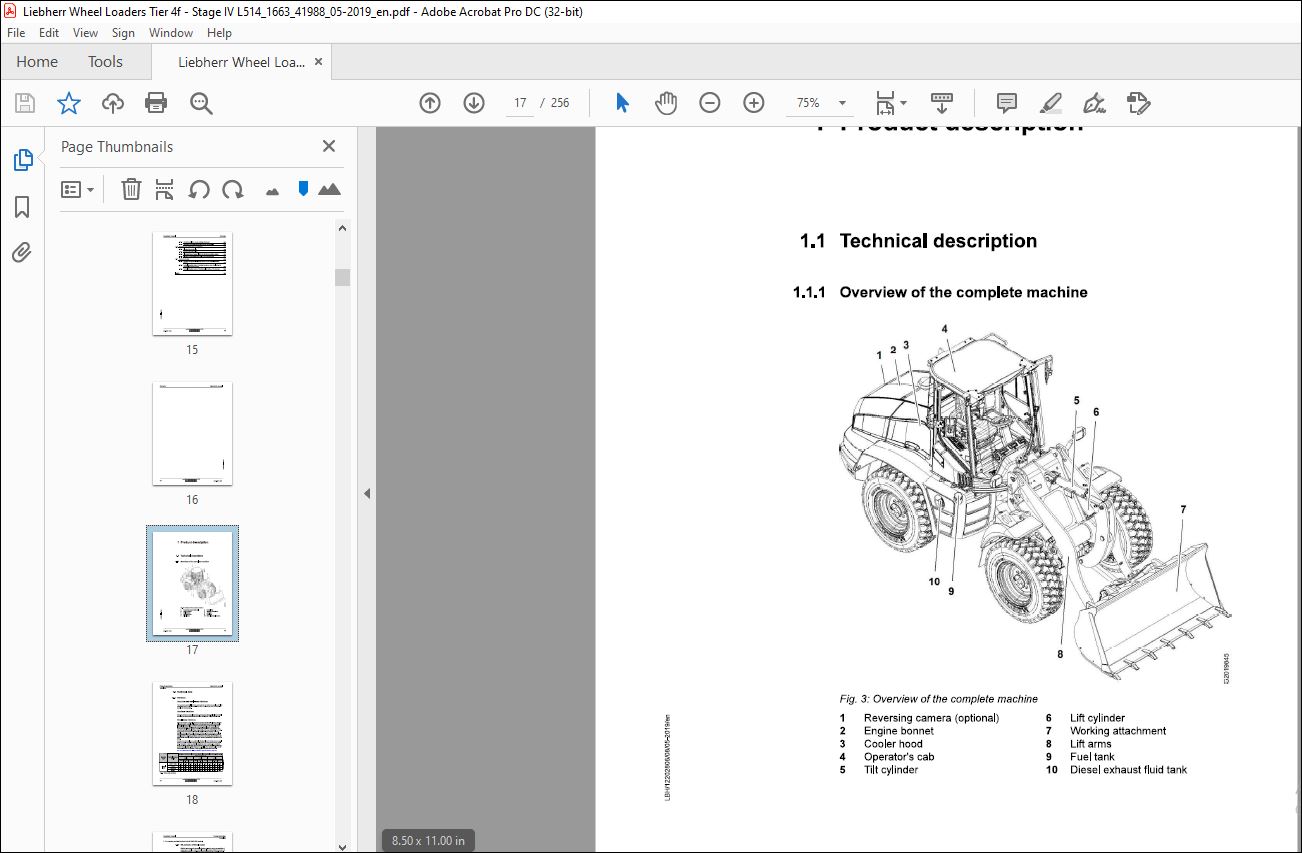1302x853 pixels.
Task: Click the thumbnails scrollbar up arrow
Action: click(x=343, y=228)
